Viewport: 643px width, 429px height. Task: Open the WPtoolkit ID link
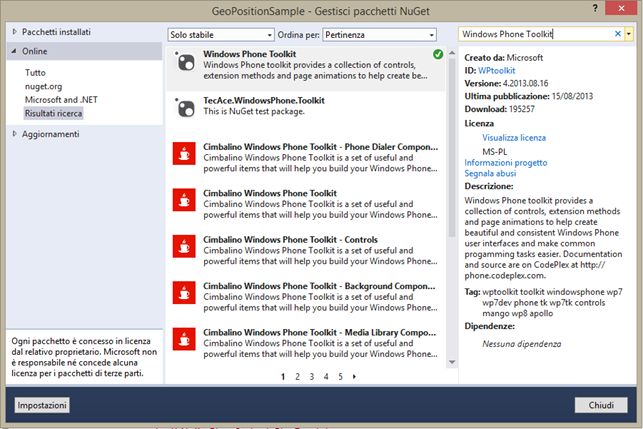click(x=497, y=71)
